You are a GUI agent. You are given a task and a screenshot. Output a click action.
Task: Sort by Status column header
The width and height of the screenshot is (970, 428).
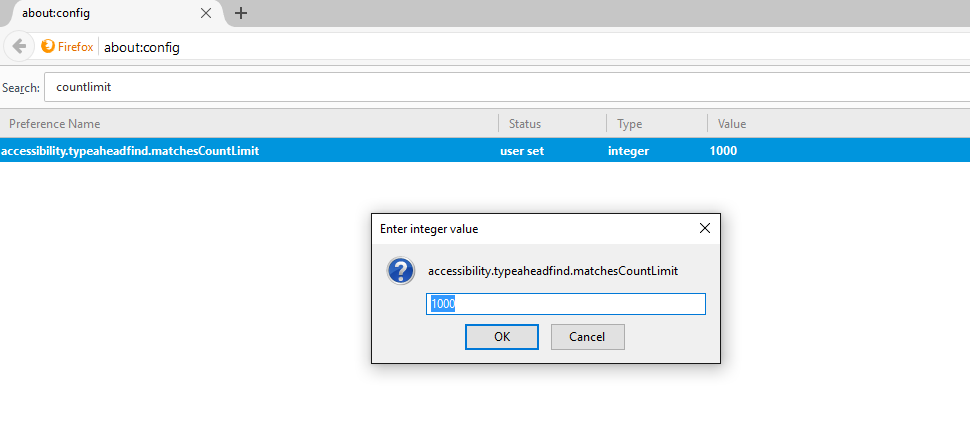pos(551,124)
